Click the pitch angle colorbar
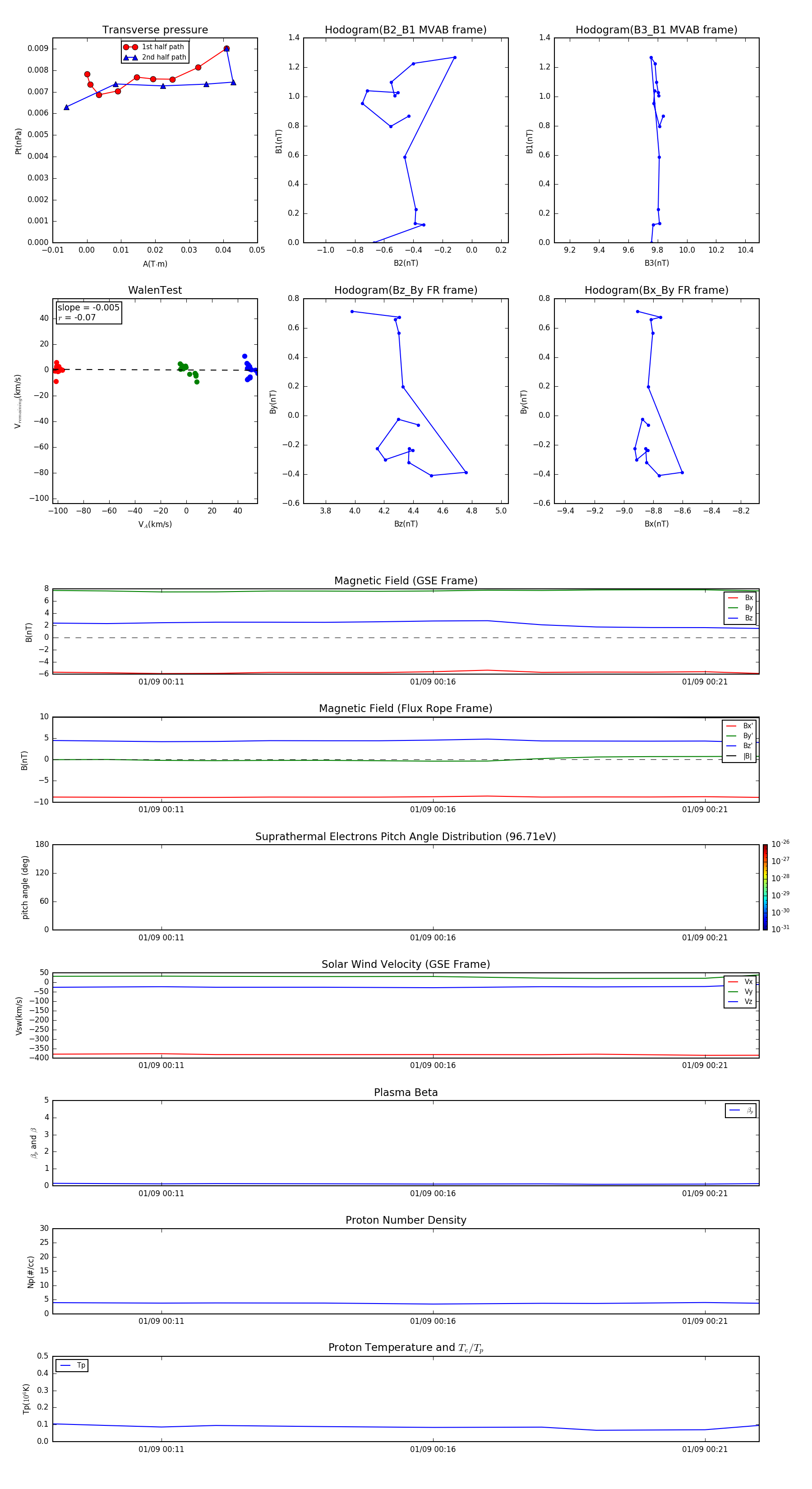The width and height of the screenshot is (812, 1489). [x=765, y=887]
